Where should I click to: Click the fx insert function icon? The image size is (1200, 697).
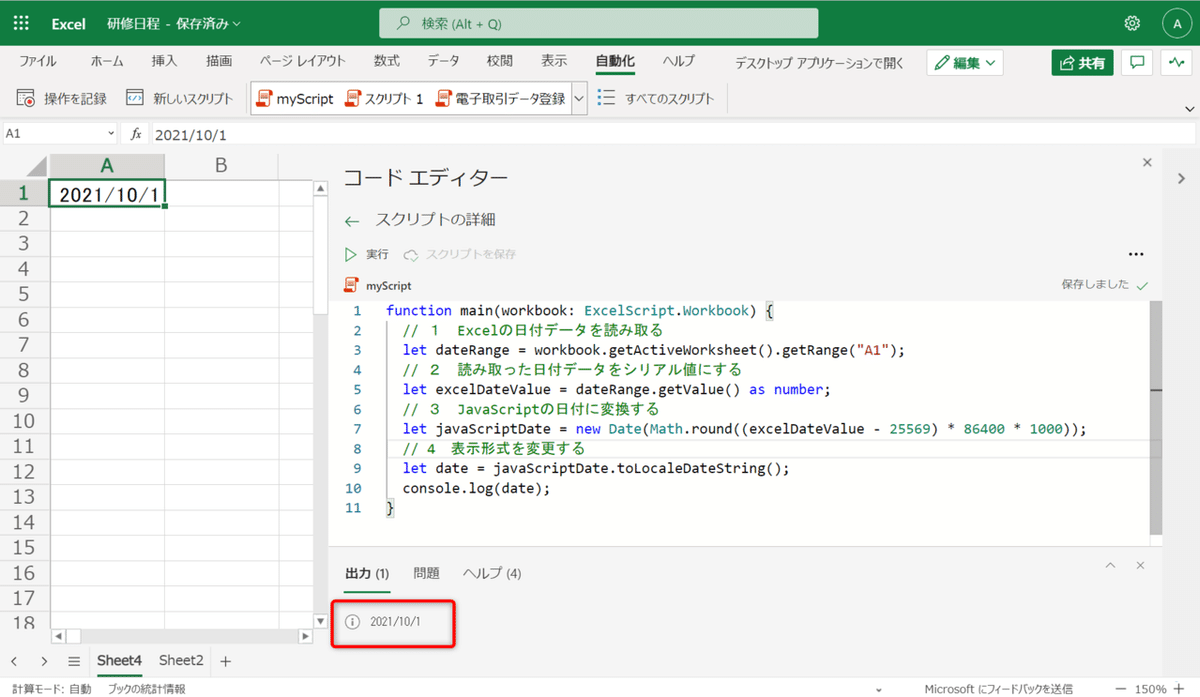pyautogui.click(x=136, y=134)
